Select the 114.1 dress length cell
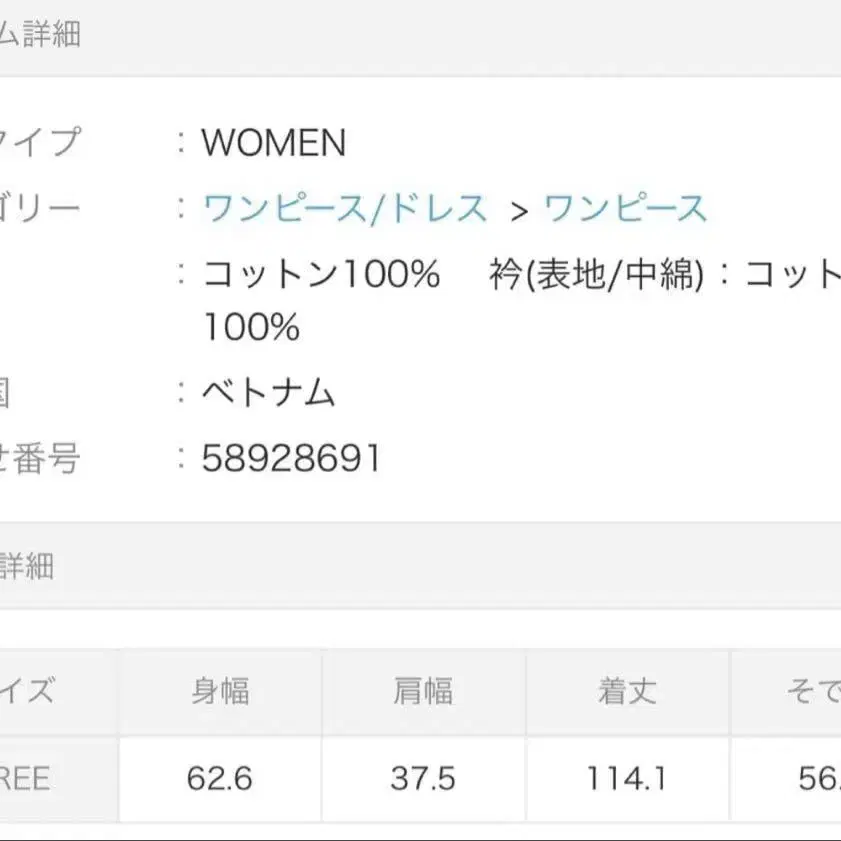This screenshot has height=841, width=841. coord(627,779)
